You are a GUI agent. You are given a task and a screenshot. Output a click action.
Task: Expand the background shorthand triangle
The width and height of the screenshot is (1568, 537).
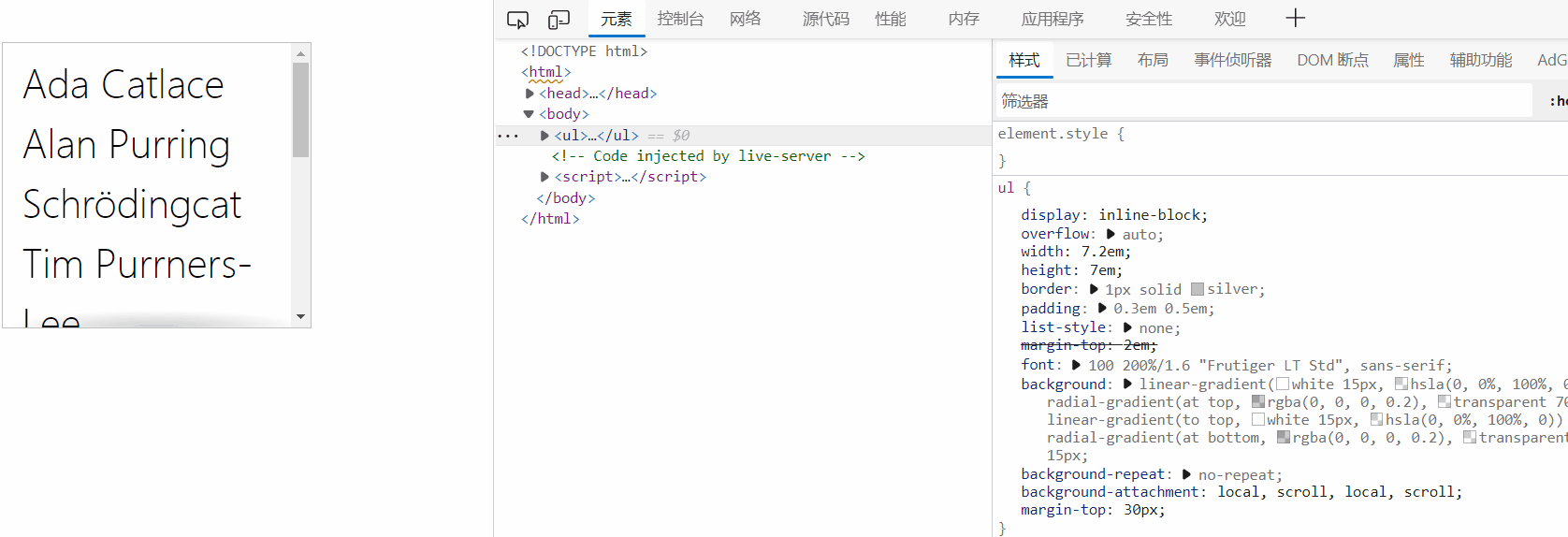click(1127, 384)
